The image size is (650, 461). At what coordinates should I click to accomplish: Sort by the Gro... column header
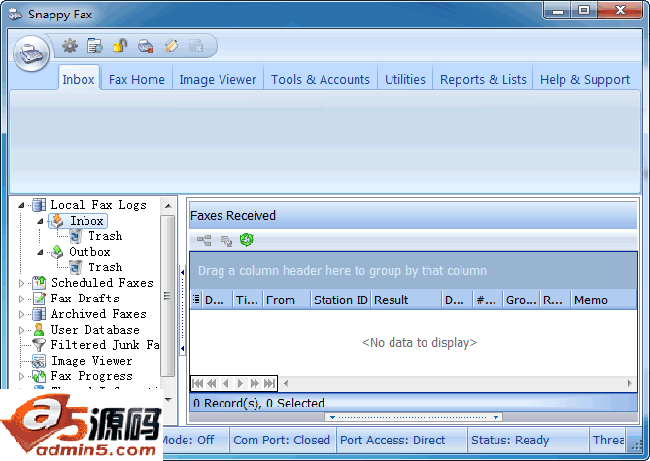pos(521,300)
